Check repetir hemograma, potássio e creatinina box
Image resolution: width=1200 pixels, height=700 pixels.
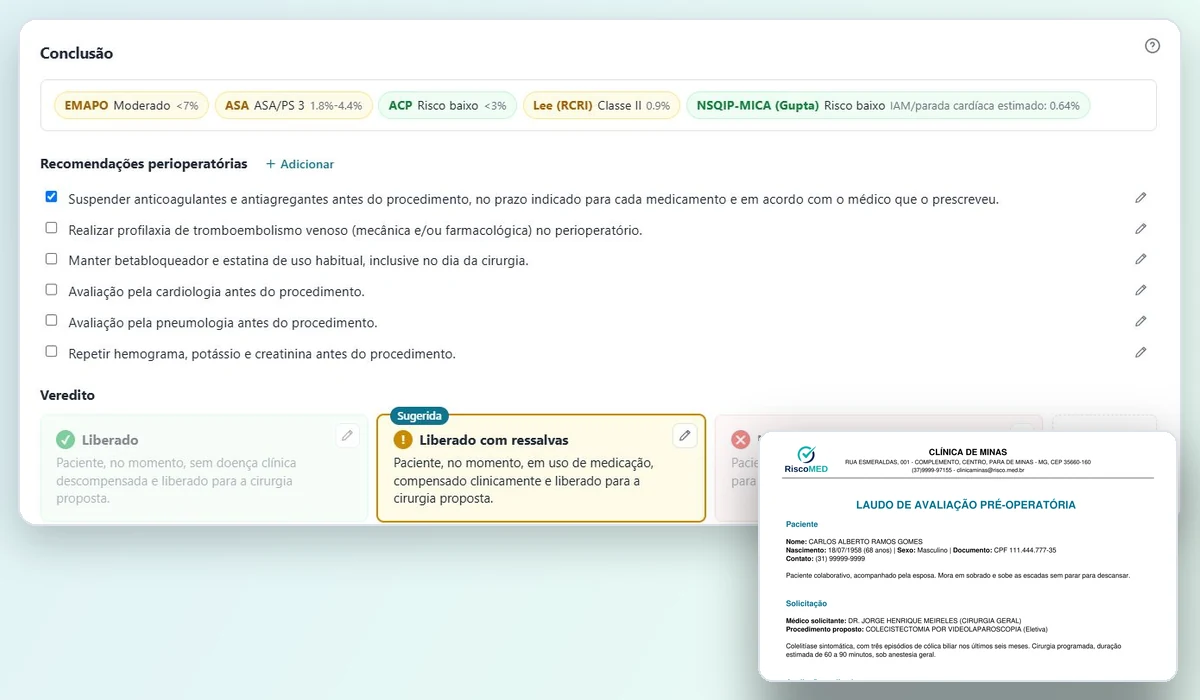click(x=52, y=352)
